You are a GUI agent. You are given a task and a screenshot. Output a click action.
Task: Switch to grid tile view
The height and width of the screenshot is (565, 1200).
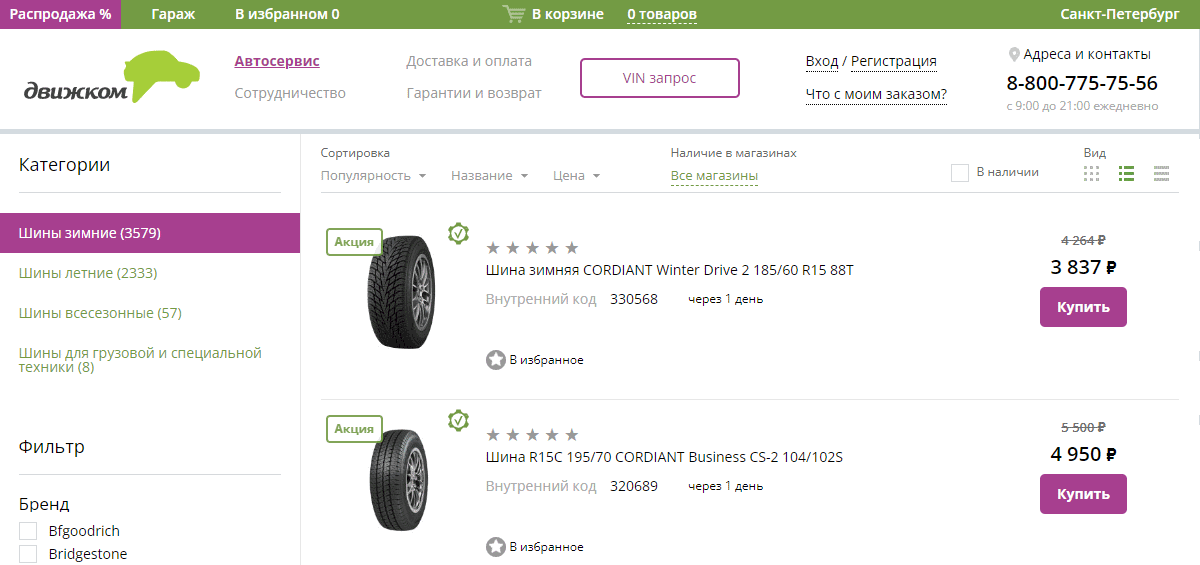pyautogui.click(x=1092, y=173)
